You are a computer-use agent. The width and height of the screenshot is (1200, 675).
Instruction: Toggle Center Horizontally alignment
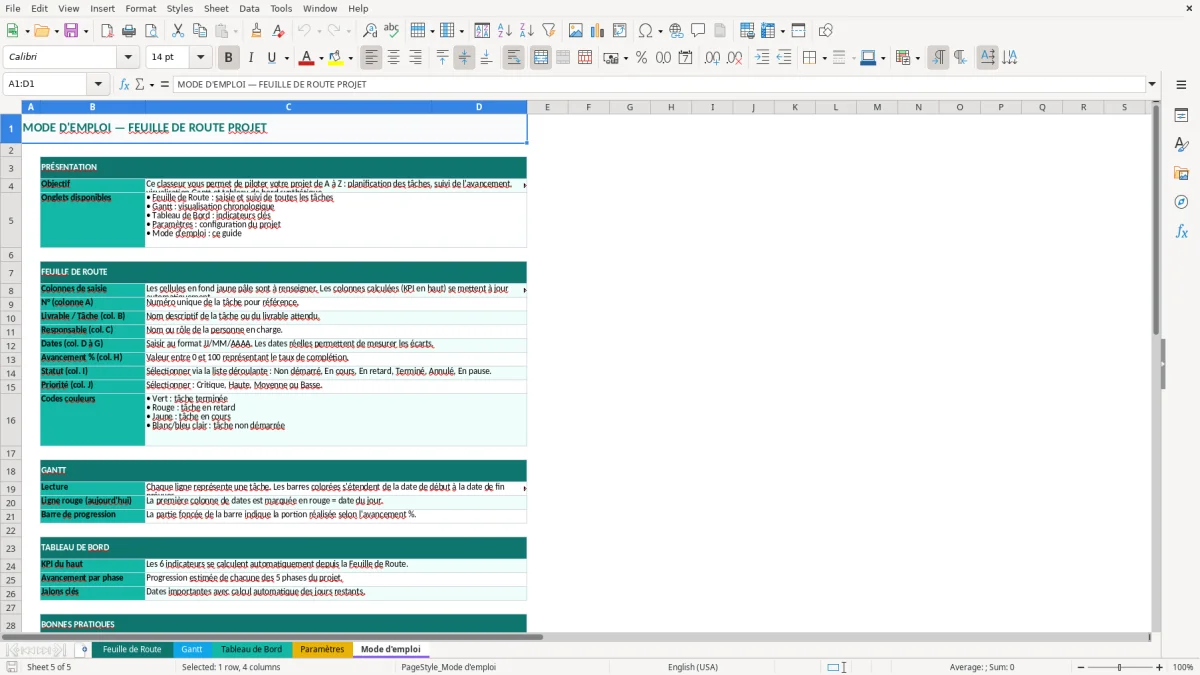point(393,58)
